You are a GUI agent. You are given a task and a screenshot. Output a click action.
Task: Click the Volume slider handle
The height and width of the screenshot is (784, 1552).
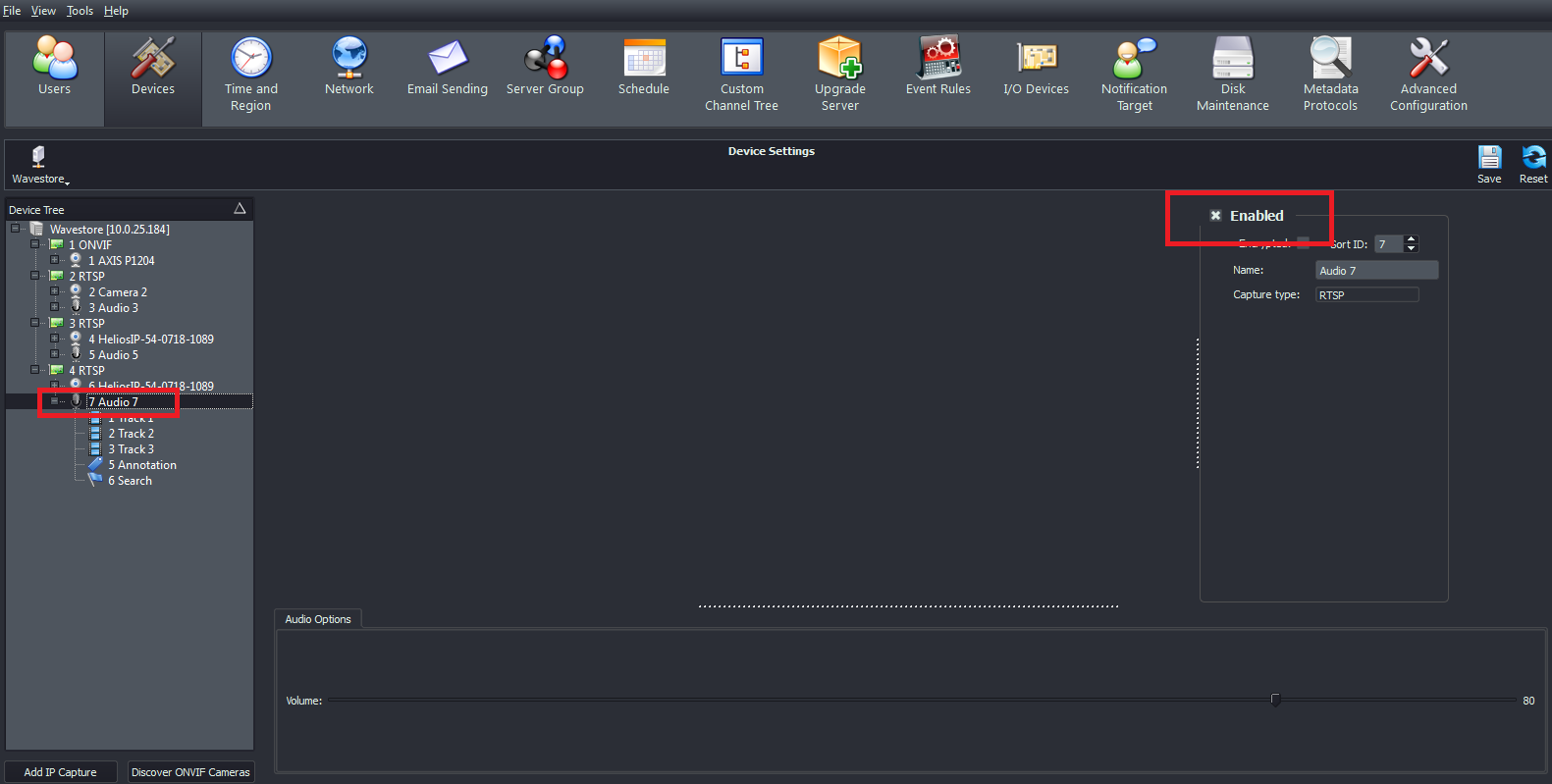pos(1275,700)
